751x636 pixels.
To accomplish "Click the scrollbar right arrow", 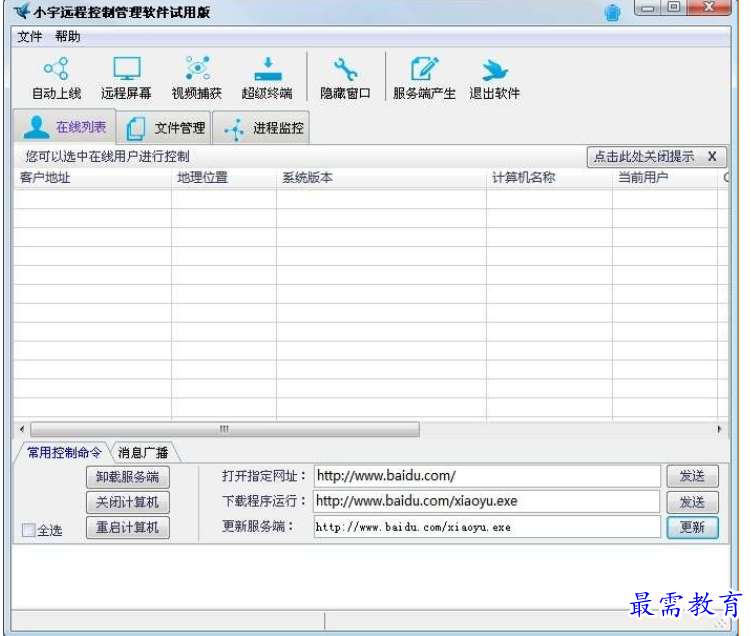I will pos(719,429).
